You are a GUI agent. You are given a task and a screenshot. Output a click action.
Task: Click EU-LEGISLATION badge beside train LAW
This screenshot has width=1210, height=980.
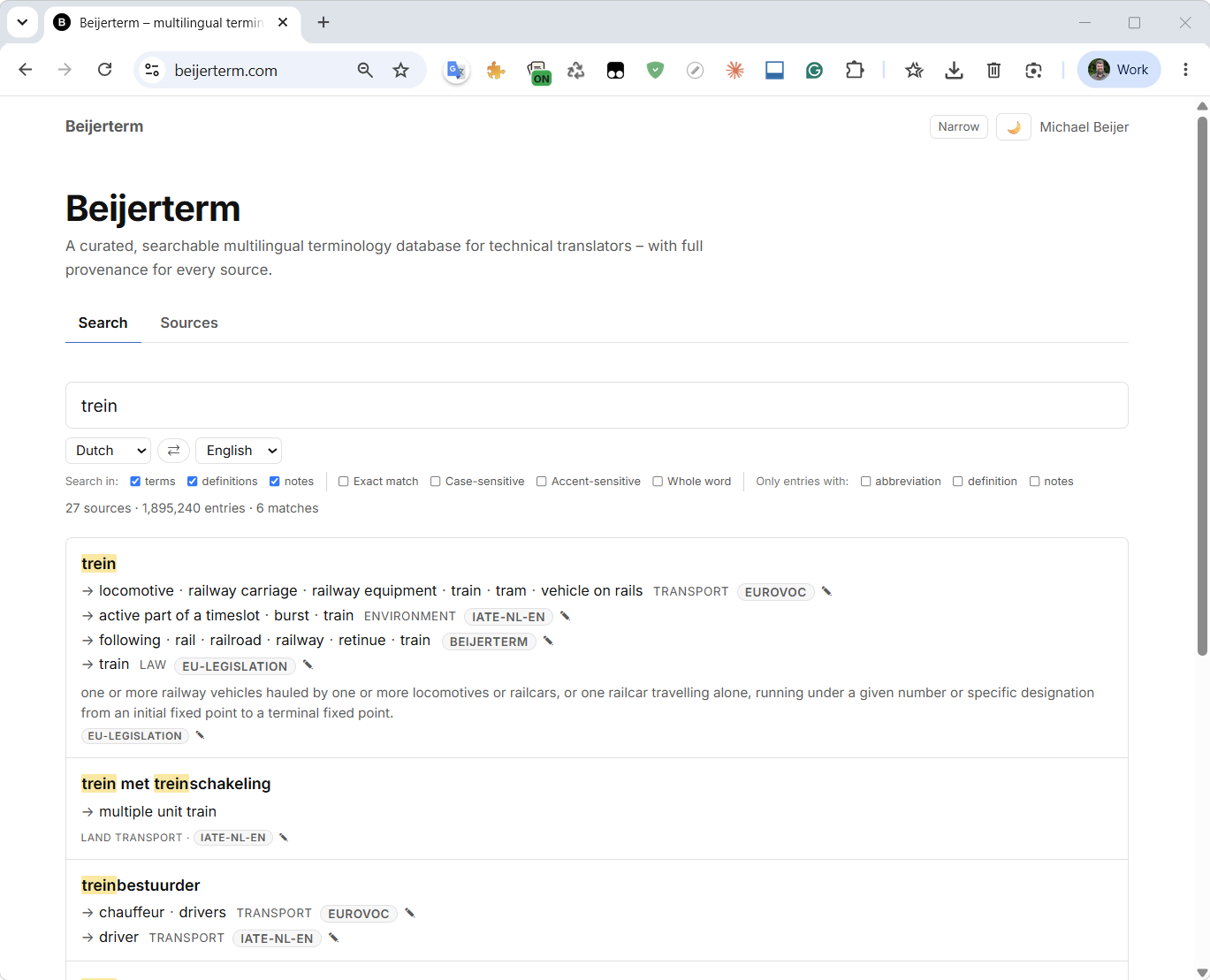[x=235, y=666]
